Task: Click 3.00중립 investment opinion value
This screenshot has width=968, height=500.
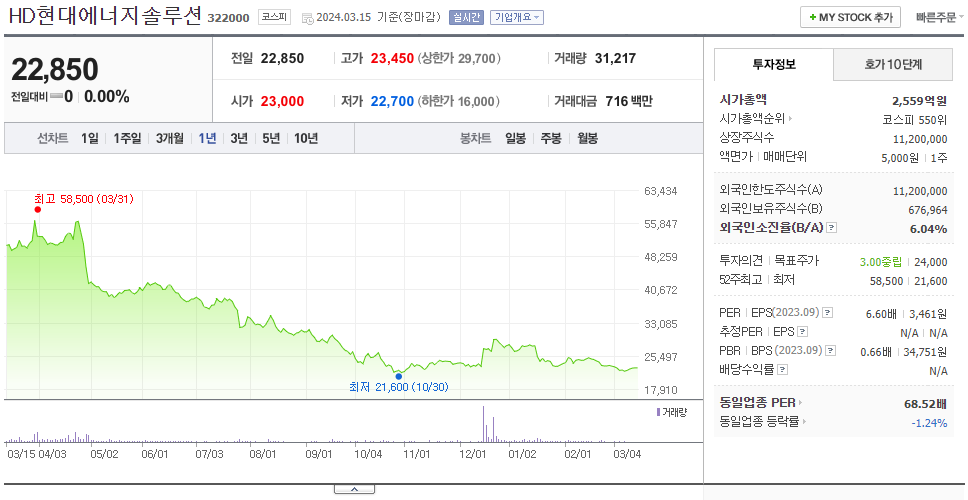Action: point(880,262)
